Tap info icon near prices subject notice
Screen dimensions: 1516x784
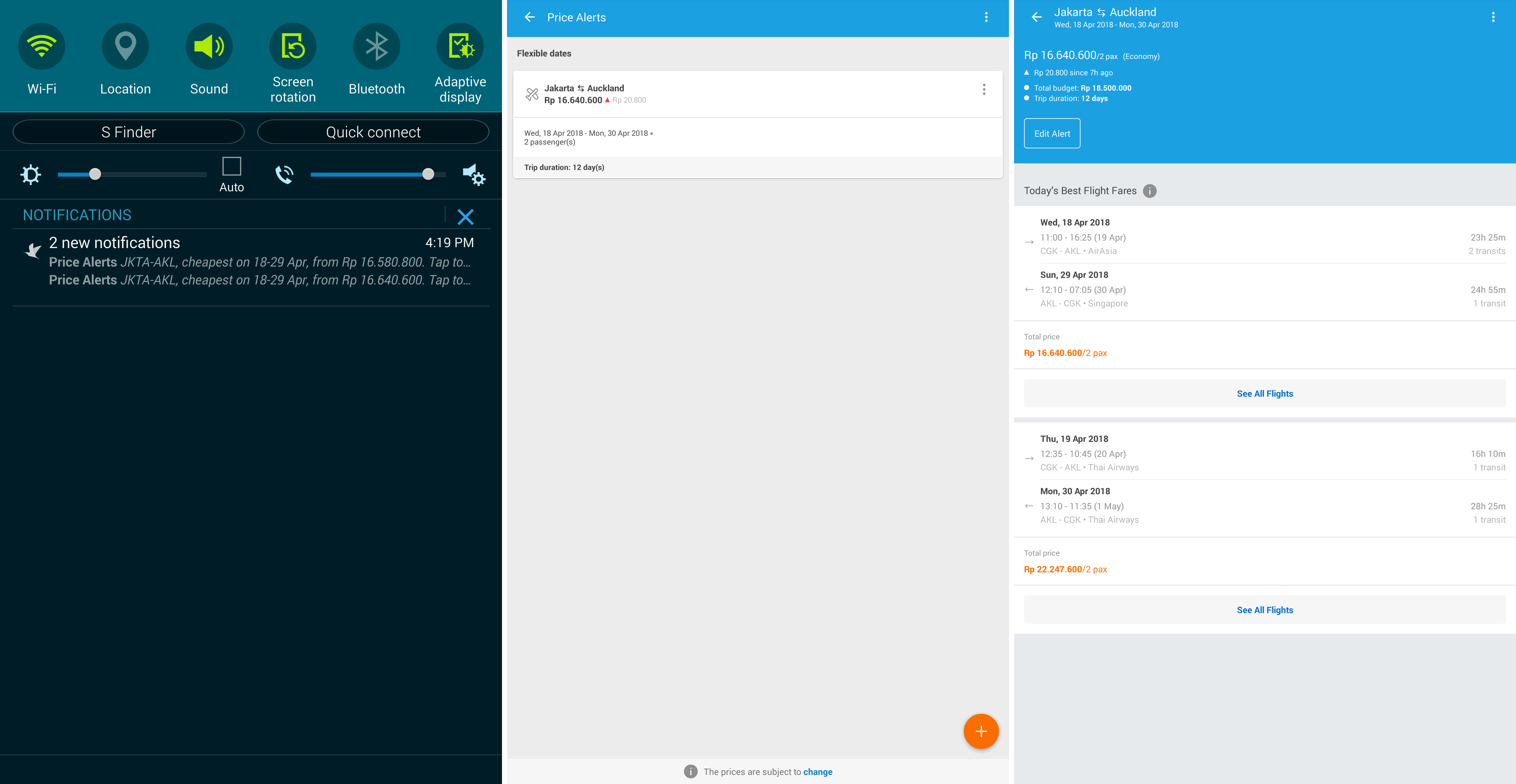point(690,772)
